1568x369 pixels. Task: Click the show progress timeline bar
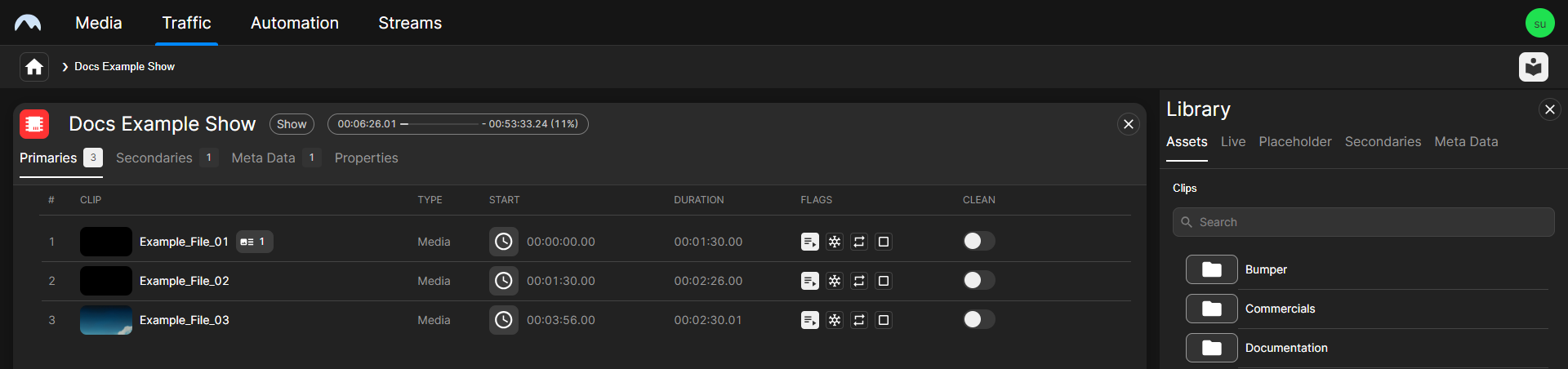pos(457,124)
